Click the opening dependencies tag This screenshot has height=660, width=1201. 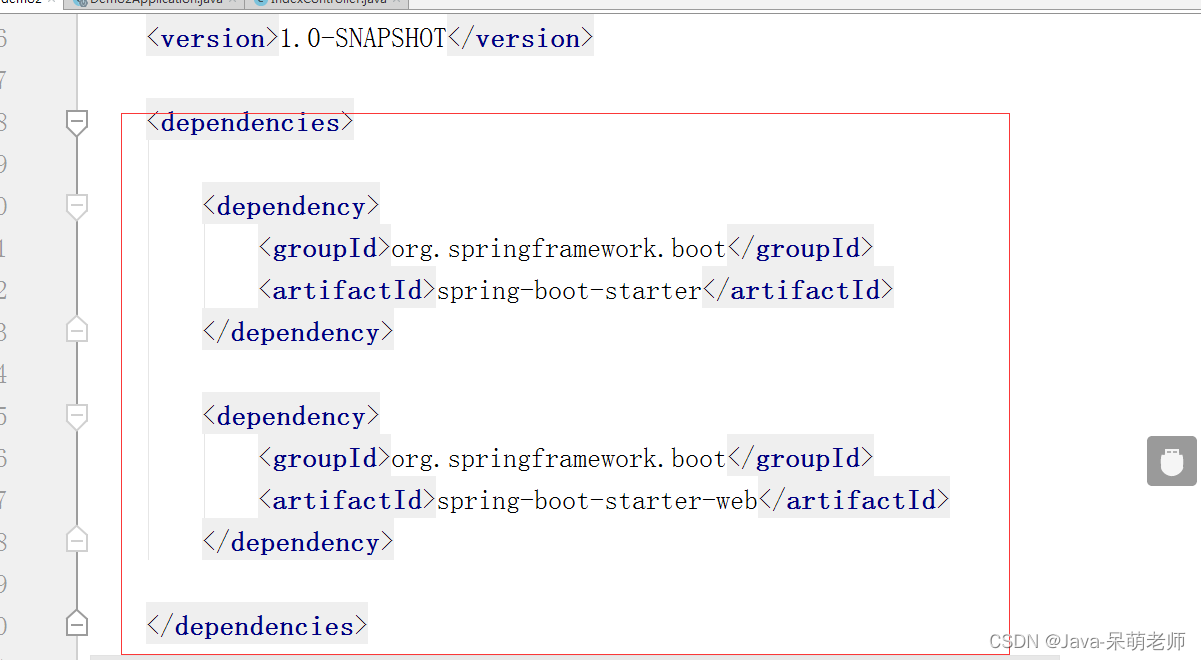click(250, 123)
